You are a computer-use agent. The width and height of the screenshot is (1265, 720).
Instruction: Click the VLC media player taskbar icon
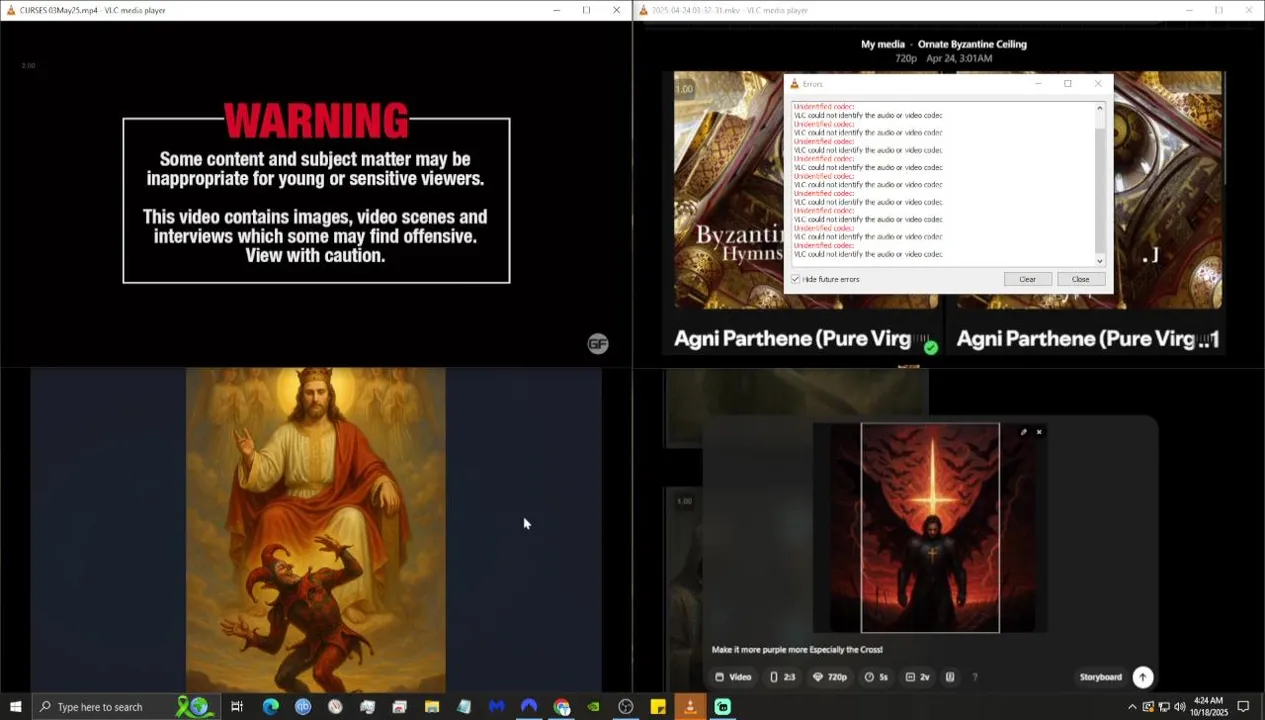[x=690, y=707]
